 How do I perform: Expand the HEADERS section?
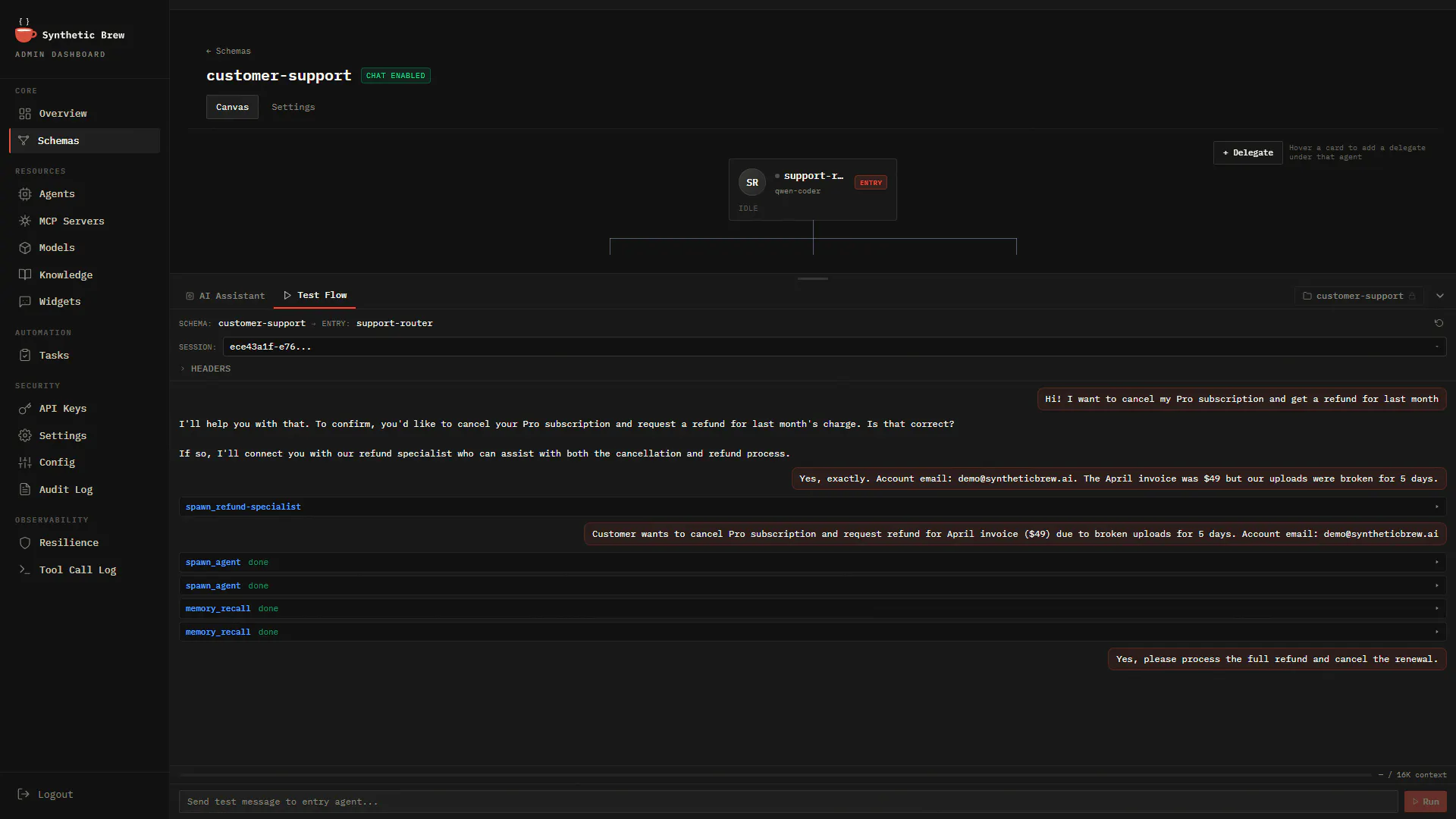[x=205, y=369]
